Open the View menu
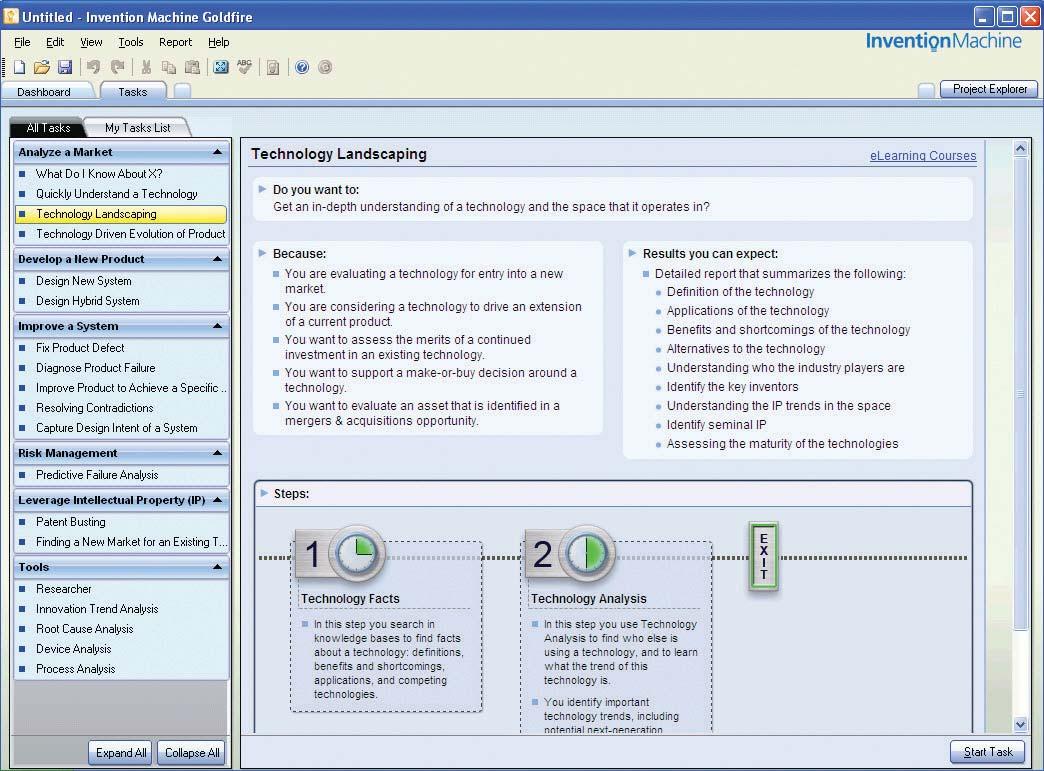The image size is (1044, 771). pos(91,42)
